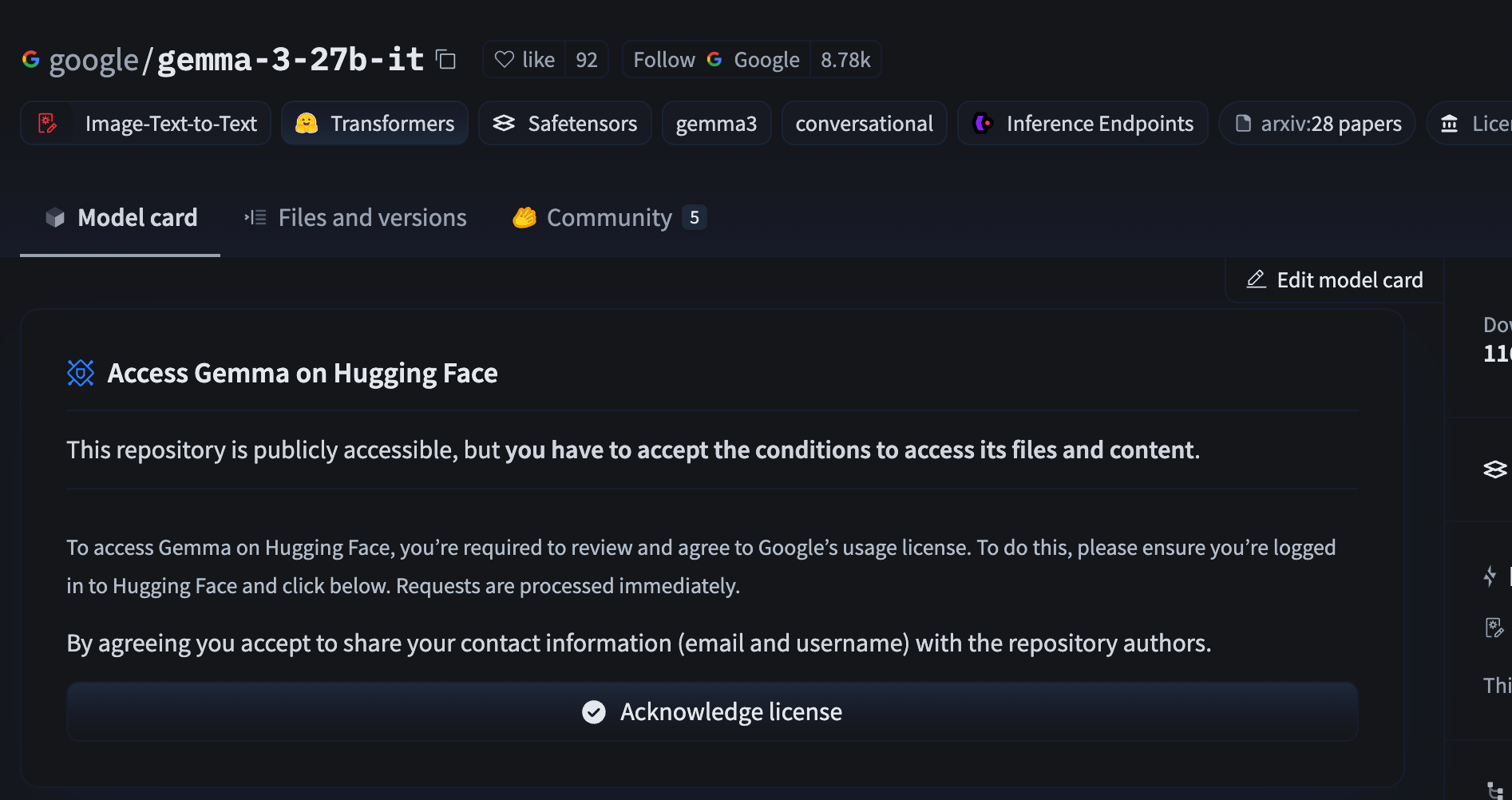The height and width of the screenshot is (800, 1512).
Task: Select the gemma3 tag
Action: 716,123
